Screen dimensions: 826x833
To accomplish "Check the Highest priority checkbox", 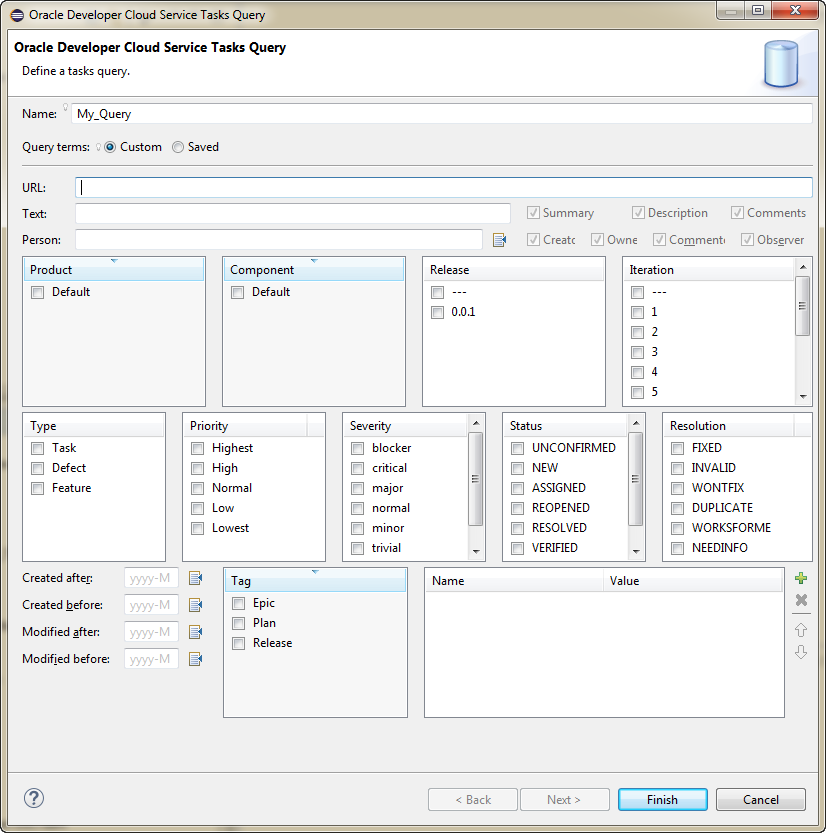I will click(198, 448).
